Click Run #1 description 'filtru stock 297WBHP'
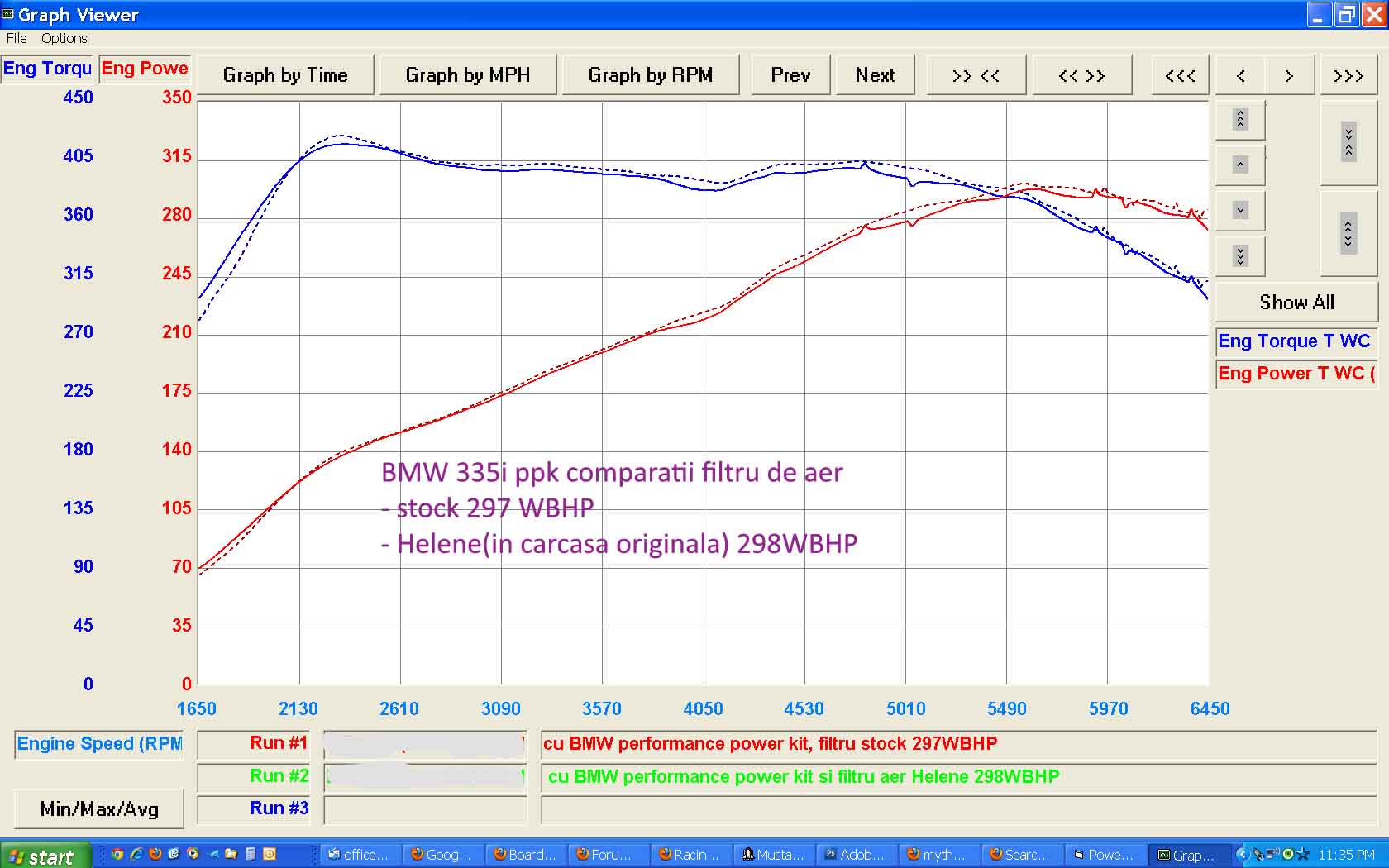Viewport: 1389px width, 868px height. click(x=958, y=744)
